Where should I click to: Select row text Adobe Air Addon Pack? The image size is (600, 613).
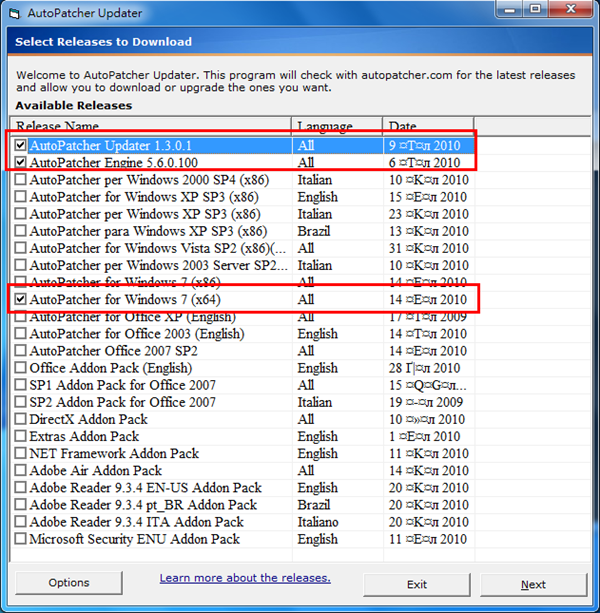tap(95, 470)
